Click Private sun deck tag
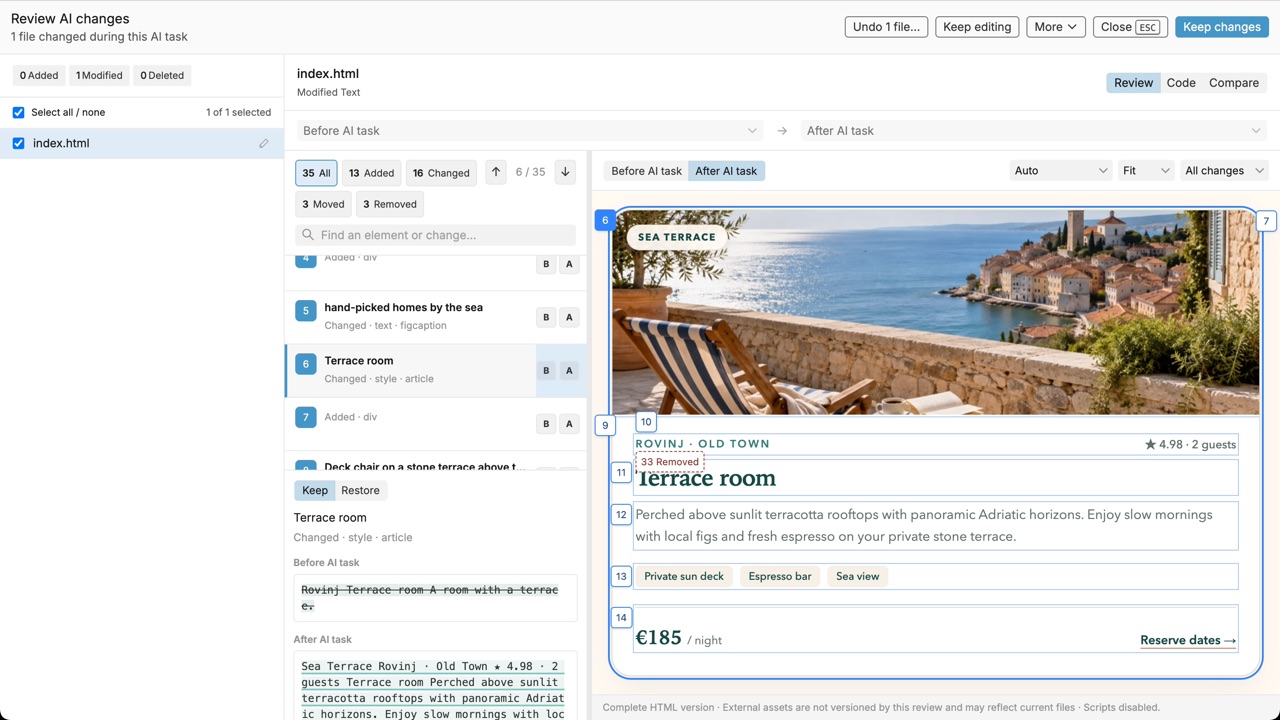Image resolution: width=1280 pixels, height=720 pixels. pos(684,576)
